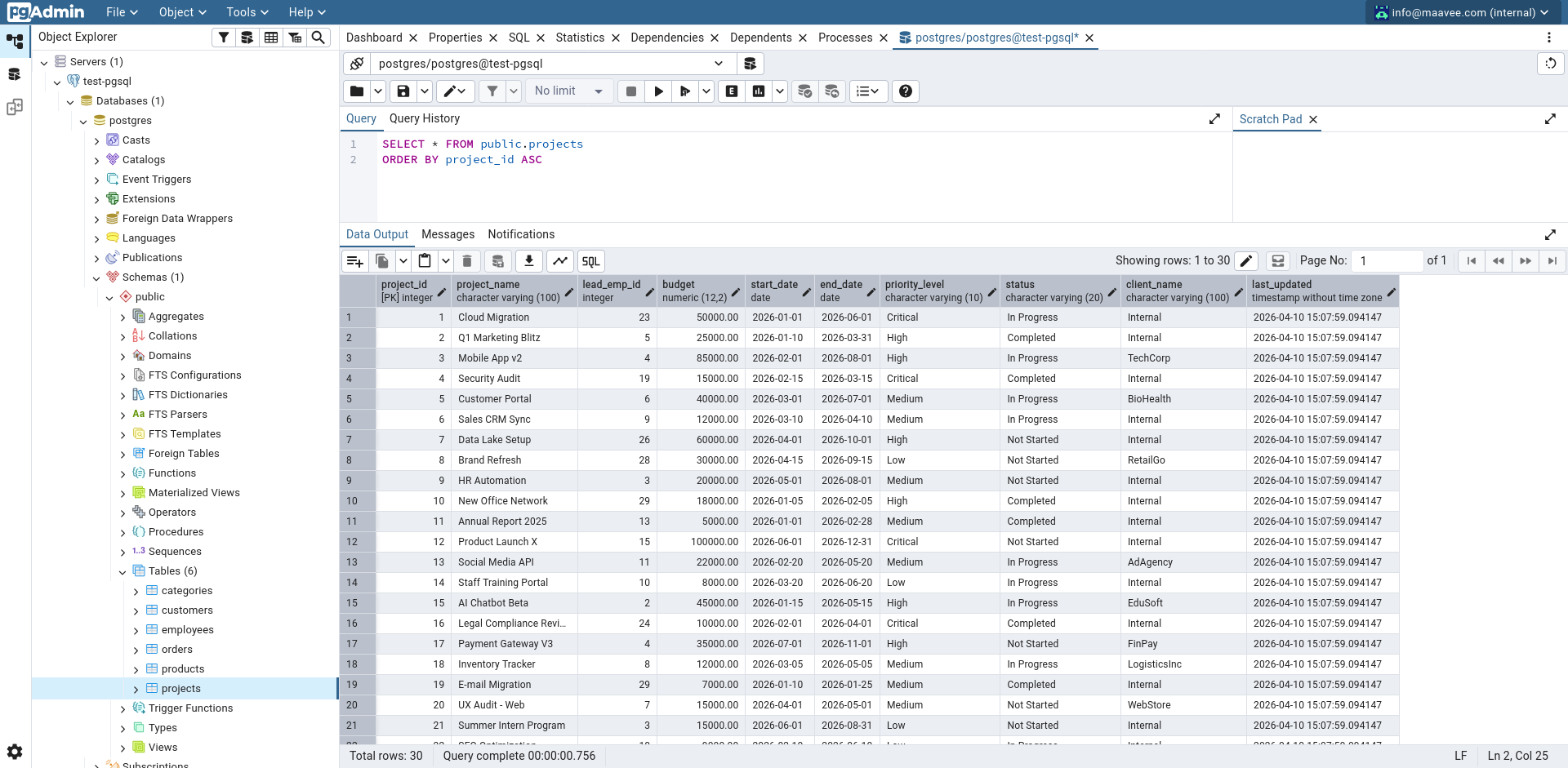Rollback the current transaction
Screen dimensions: 1568x768
(x=832, y=91)
